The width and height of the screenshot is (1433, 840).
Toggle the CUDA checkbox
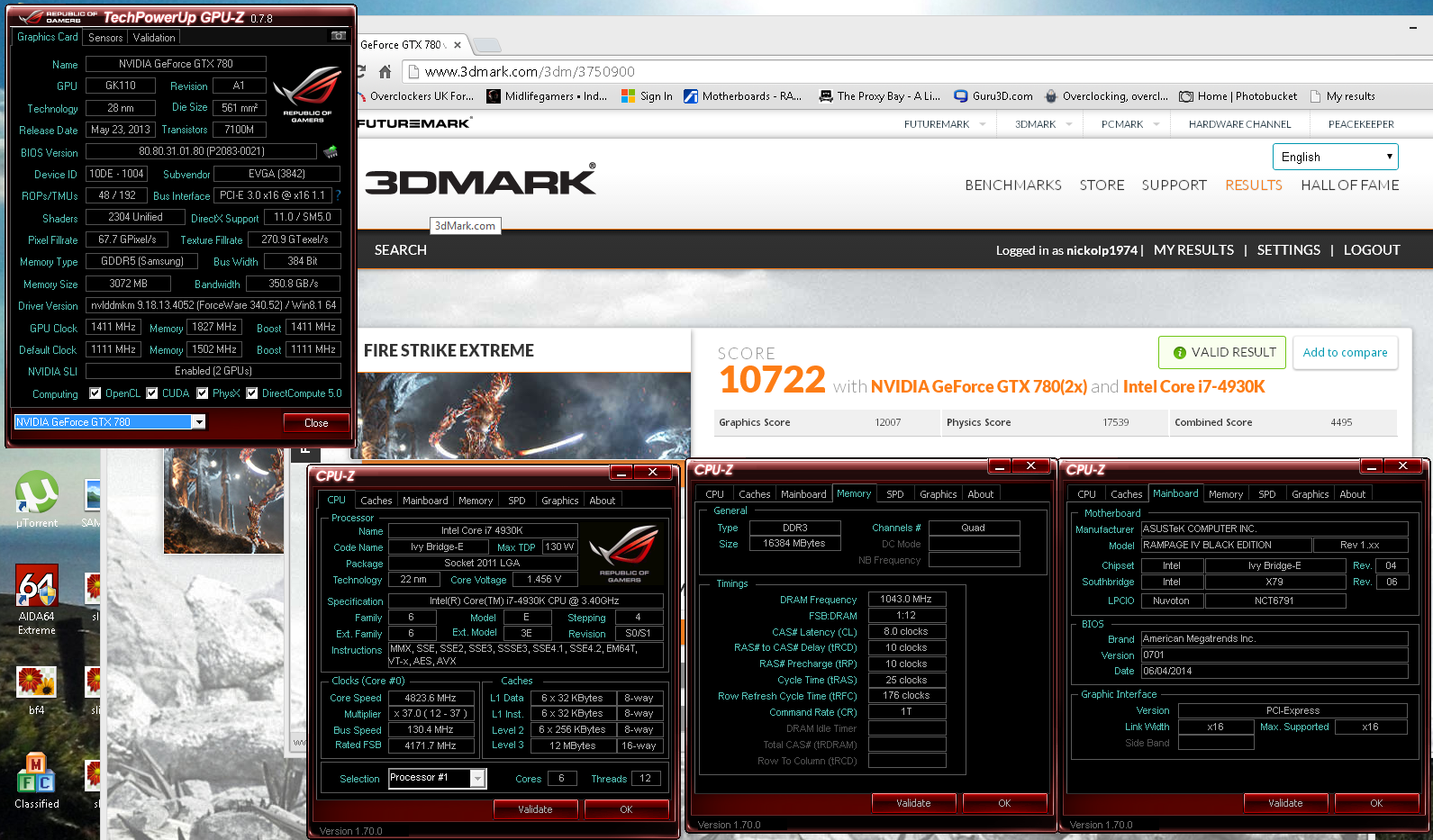point(152,393)
